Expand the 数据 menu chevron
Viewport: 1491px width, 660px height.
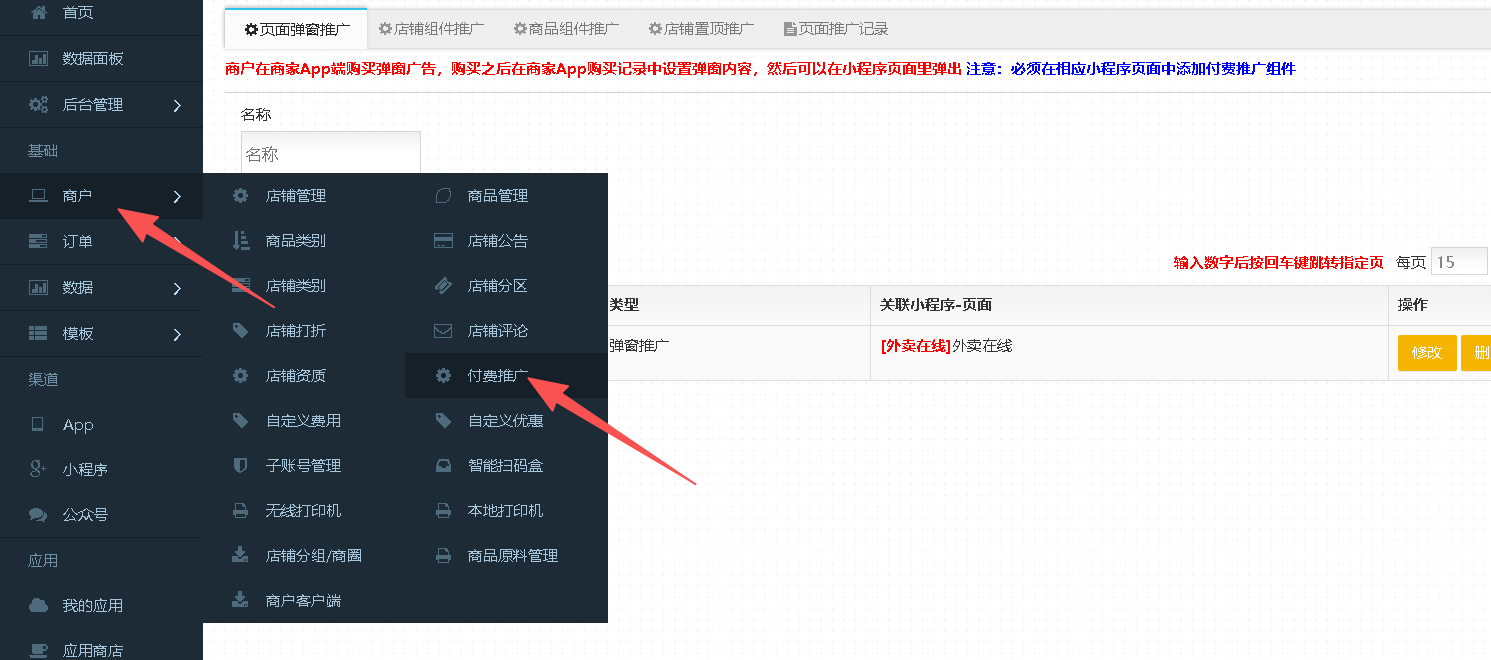click(177, 288)
